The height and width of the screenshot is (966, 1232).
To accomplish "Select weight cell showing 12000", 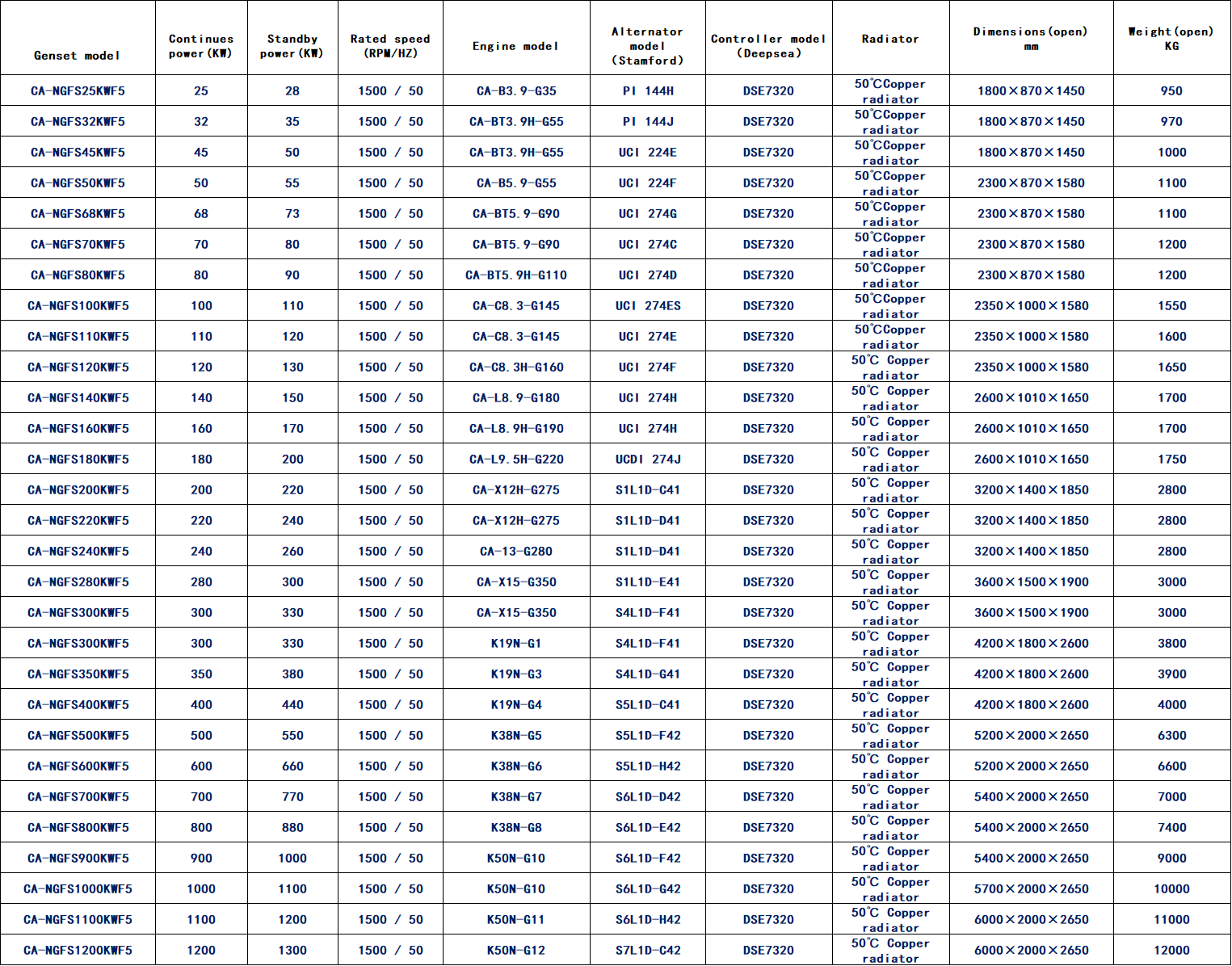I will coord(1171,950).
